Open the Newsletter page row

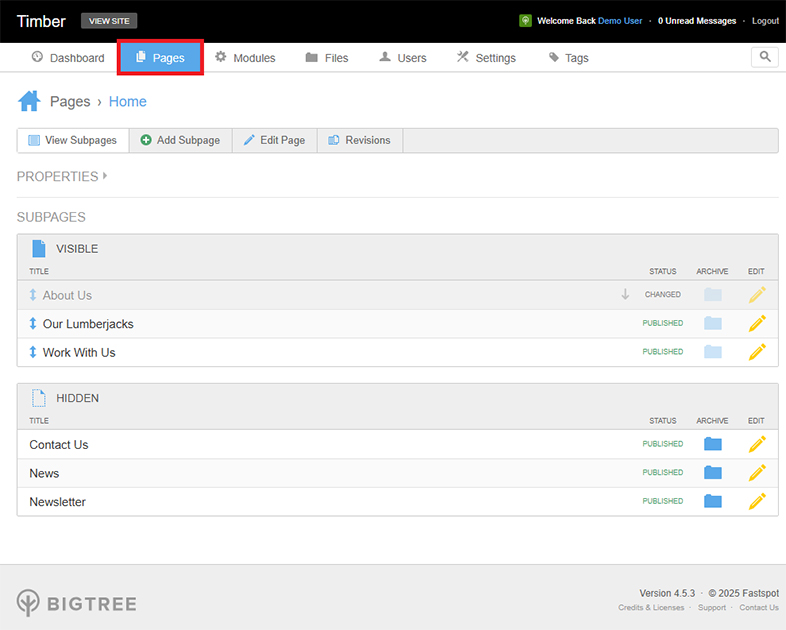(57, 502)
